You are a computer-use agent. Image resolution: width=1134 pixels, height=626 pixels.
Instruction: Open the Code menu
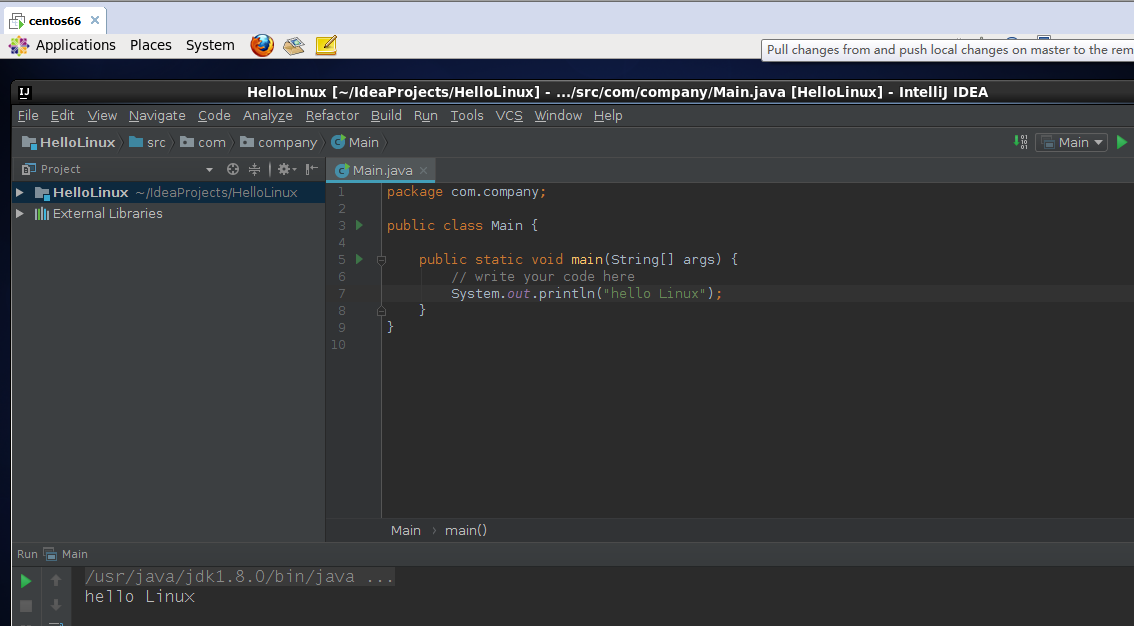pos(214,116)
